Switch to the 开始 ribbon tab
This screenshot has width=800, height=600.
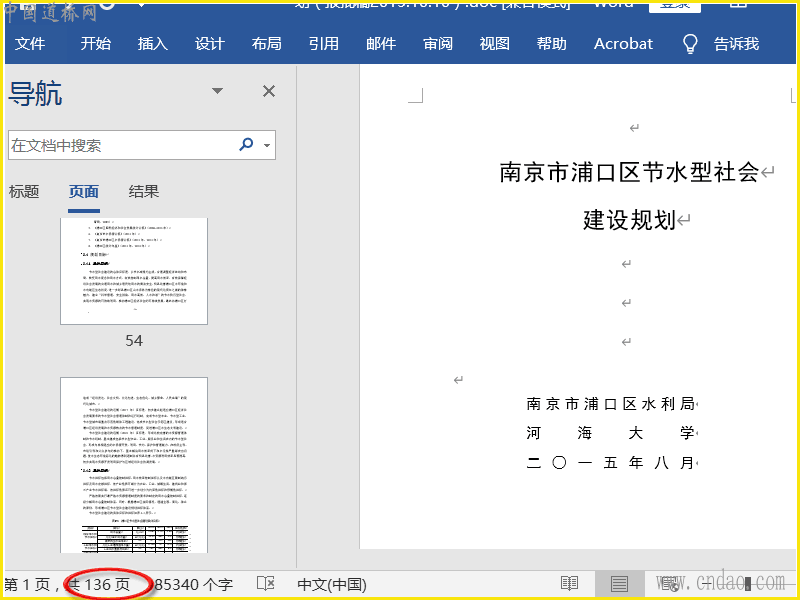pyautogui.click(x=95, y=44)
